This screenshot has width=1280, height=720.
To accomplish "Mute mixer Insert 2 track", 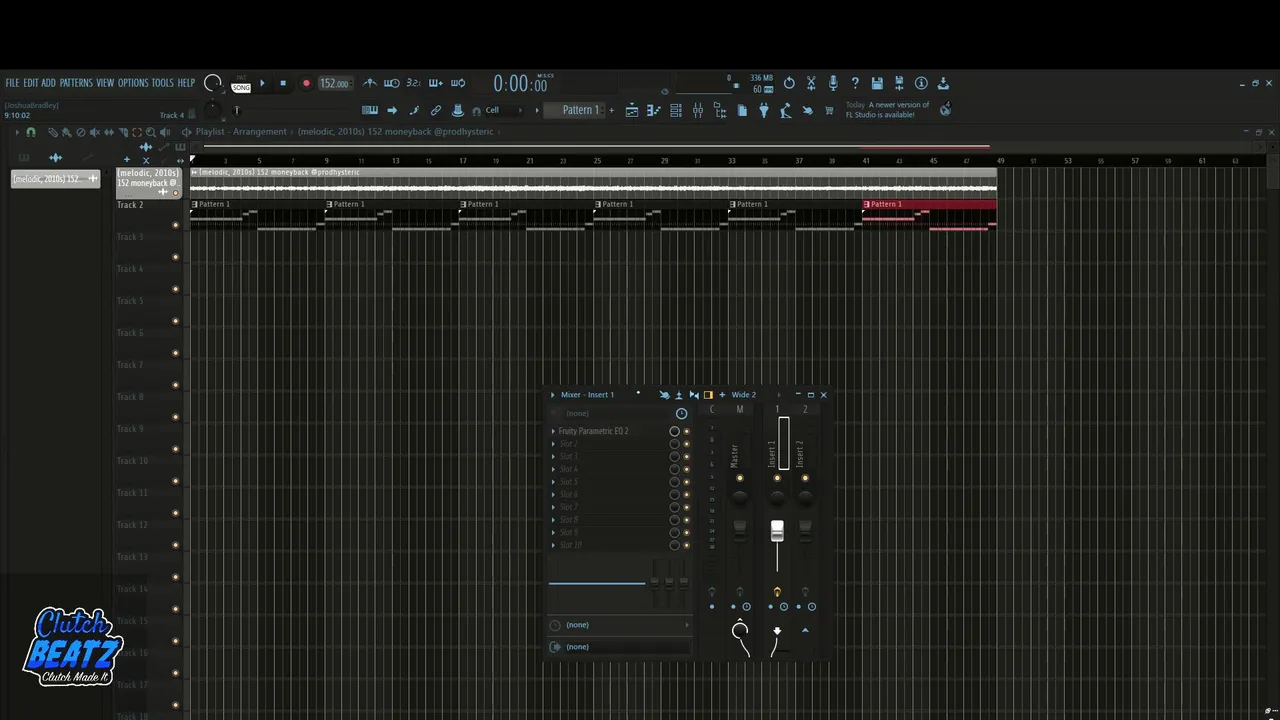I will [805, 478].
